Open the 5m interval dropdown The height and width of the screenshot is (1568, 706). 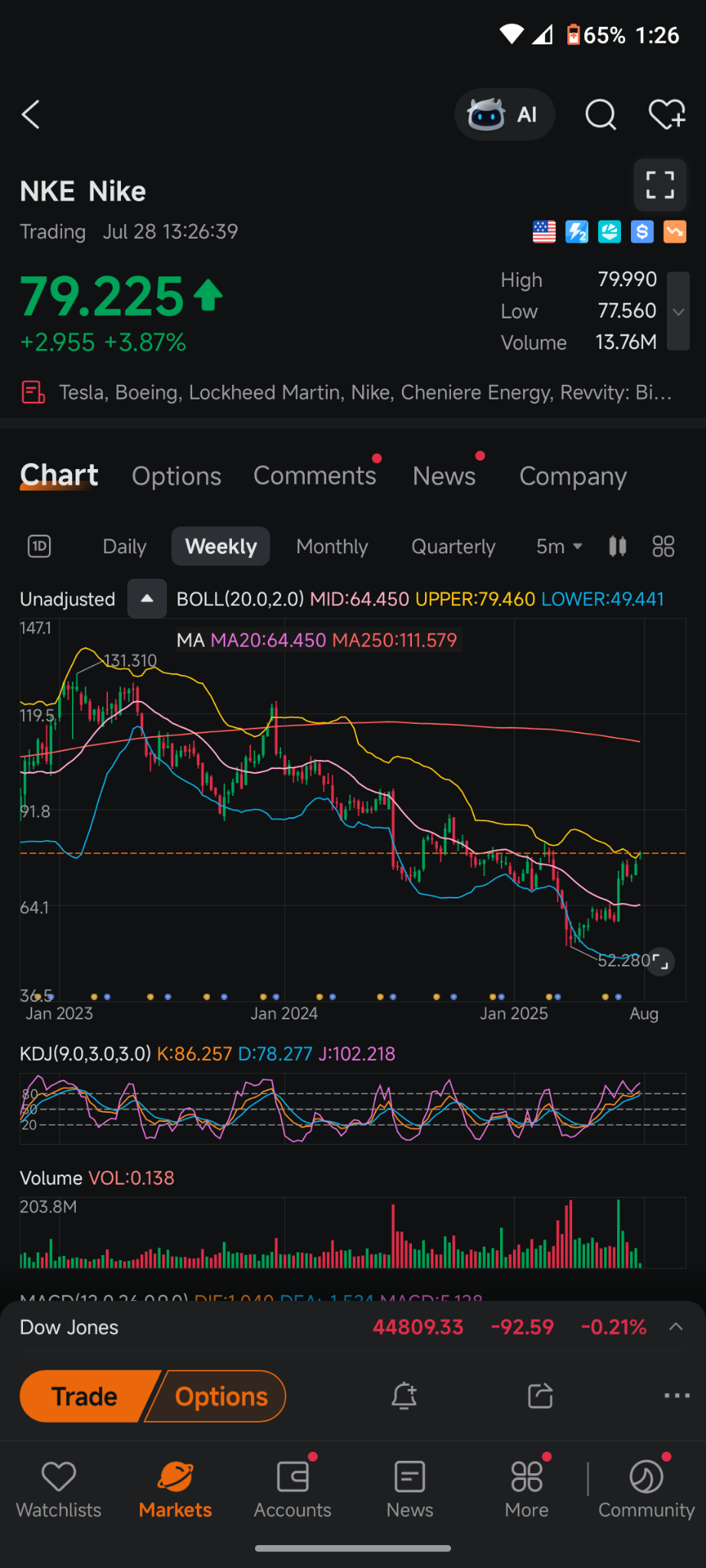pyautogui.click(x=560, y=546)
